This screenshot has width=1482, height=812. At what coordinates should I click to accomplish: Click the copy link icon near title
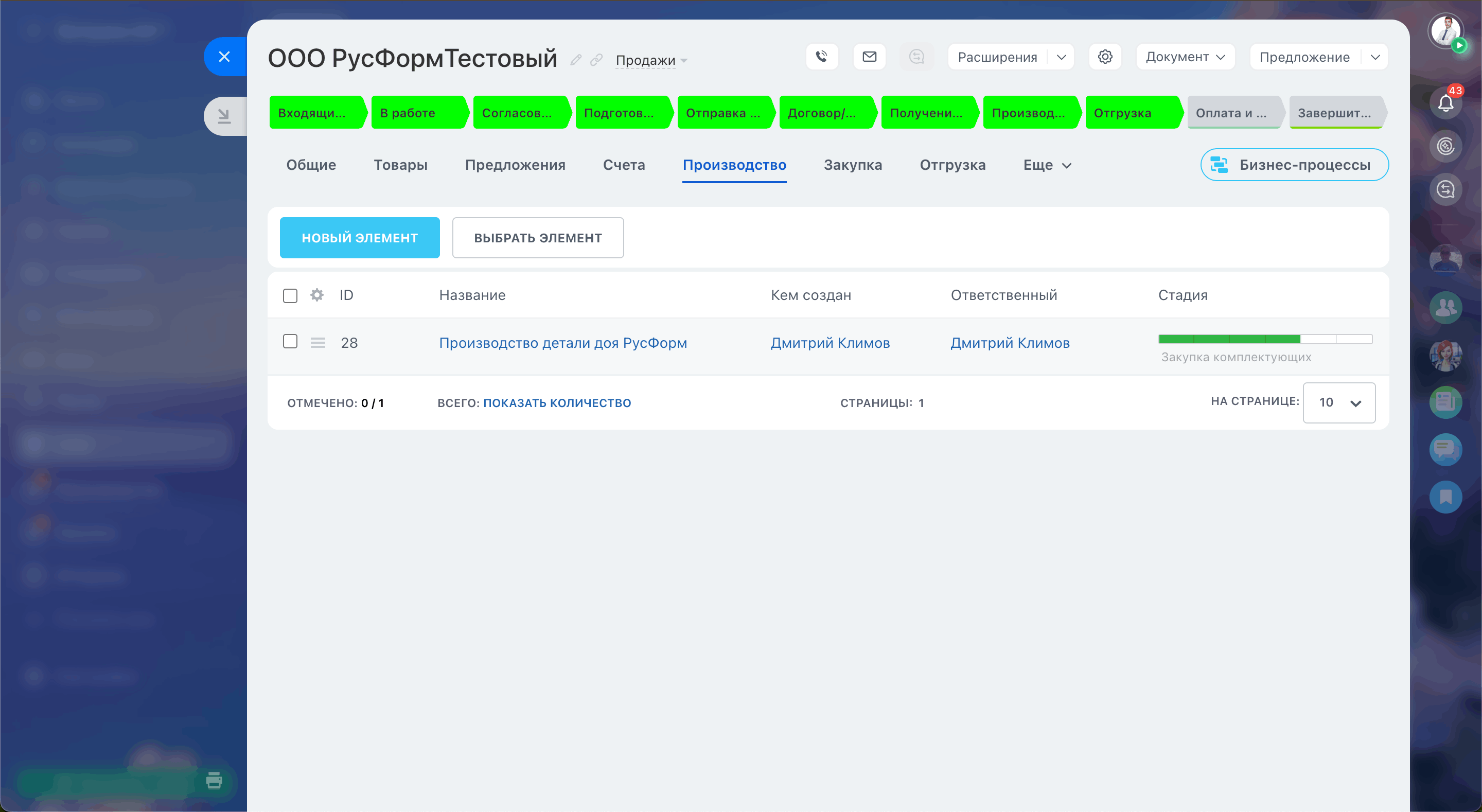point(596,60)
